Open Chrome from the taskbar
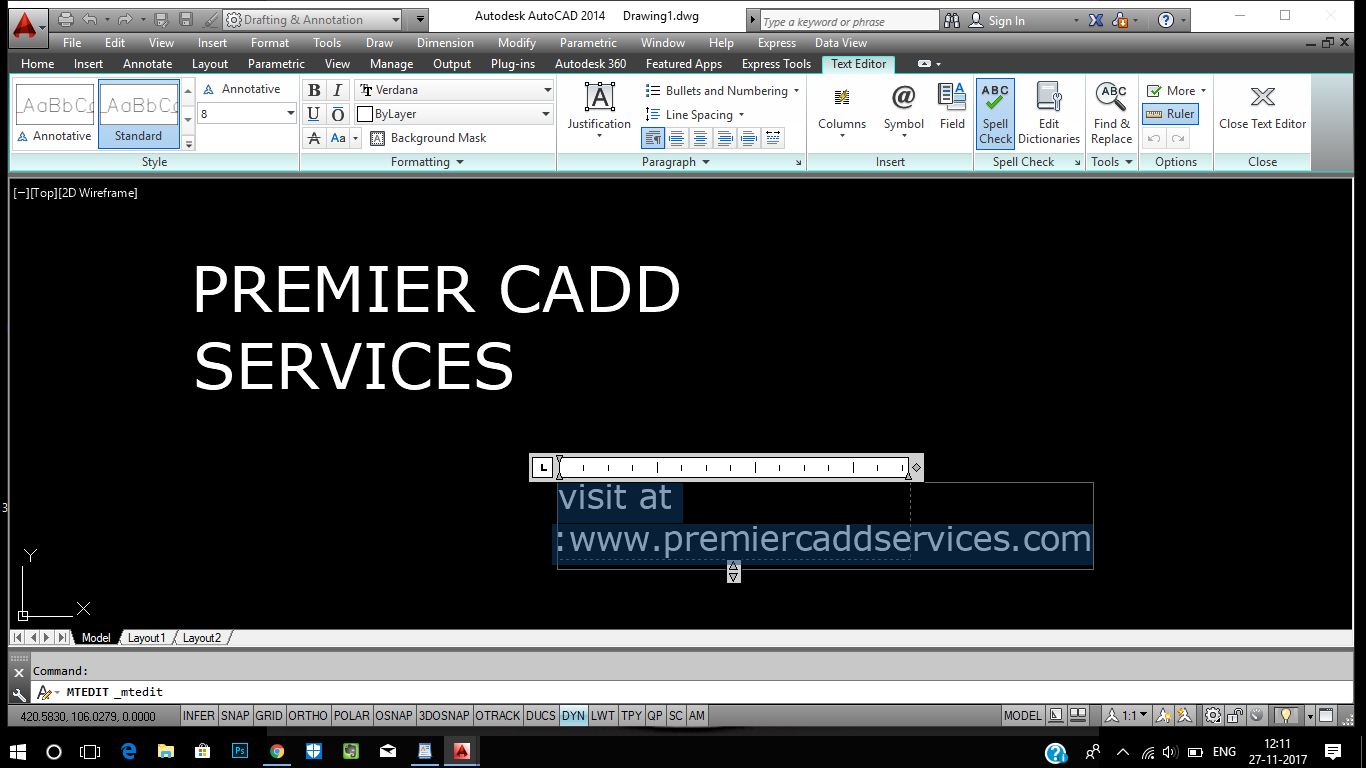The height and width of the screenshot is (768, 1366). tap(277, 751)
